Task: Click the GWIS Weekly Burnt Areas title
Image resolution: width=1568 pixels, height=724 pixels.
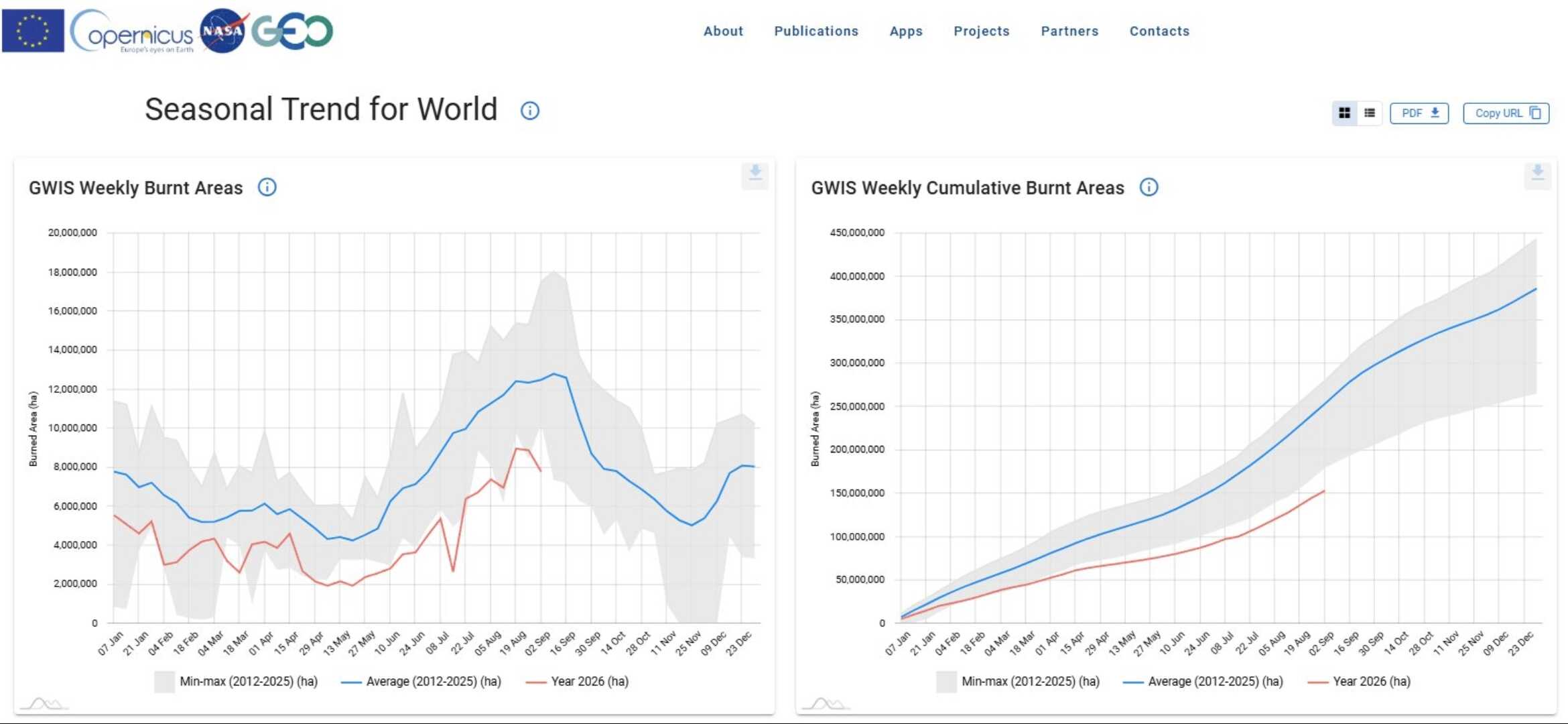Action: (x=136, y=188)
